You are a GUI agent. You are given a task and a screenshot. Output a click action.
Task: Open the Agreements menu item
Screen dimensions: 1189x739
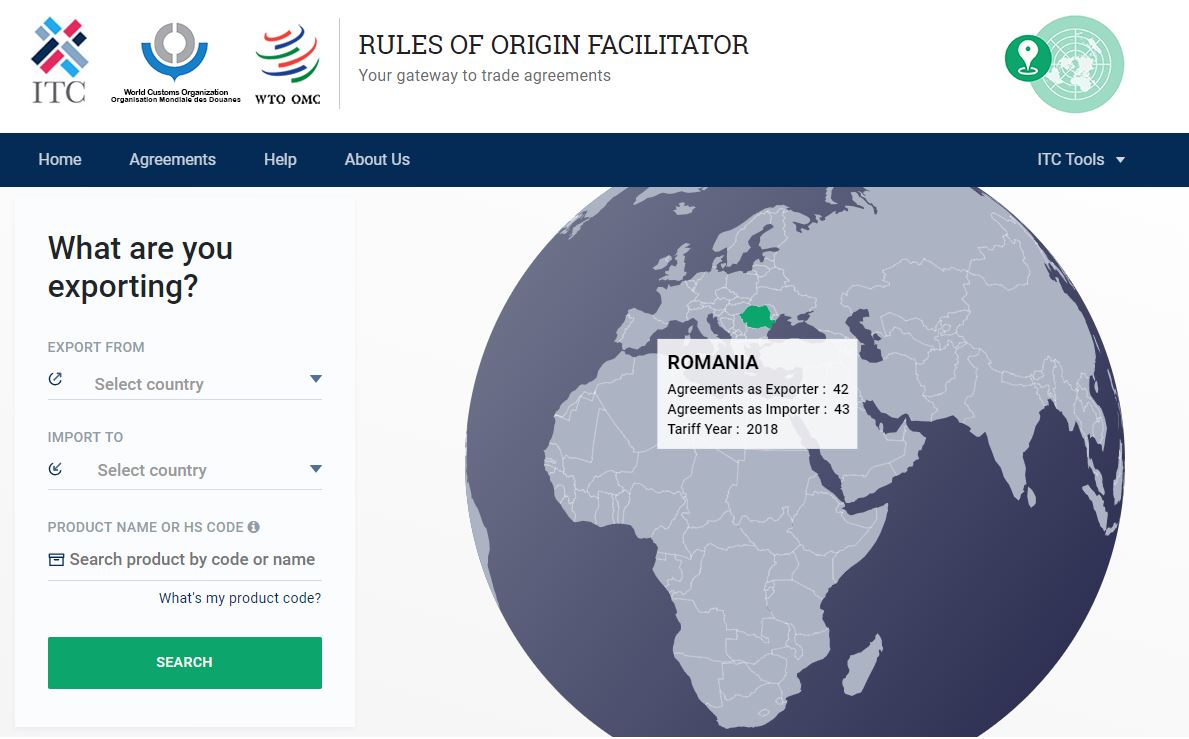[x=172, y=159]
